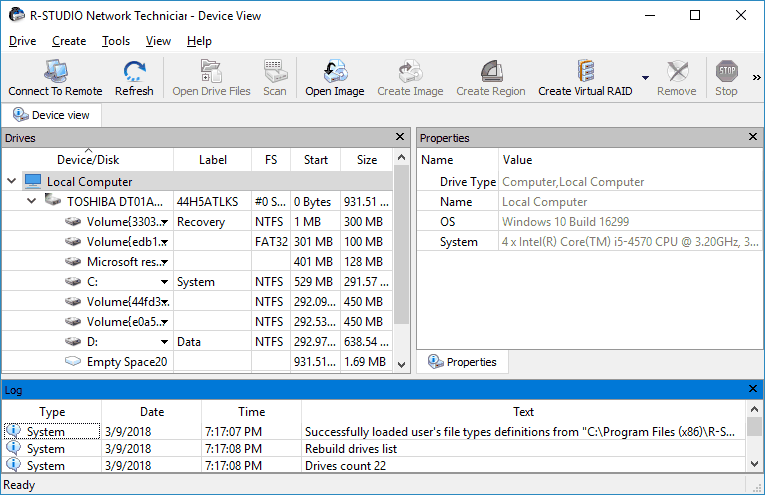Click the Log Date column header

pos(152,412)
